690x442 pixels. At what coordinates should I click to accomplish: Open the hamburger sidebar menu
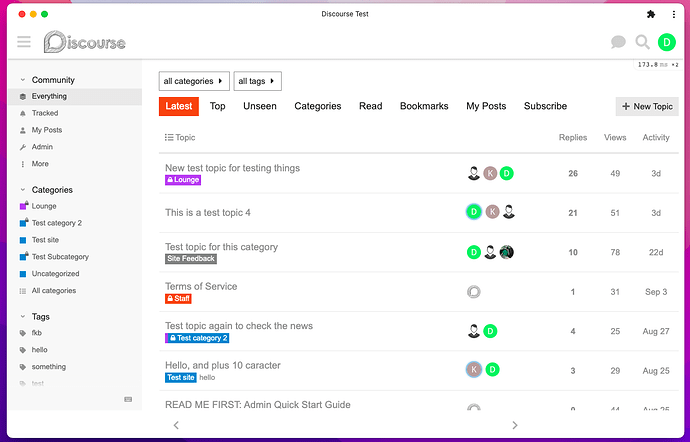click(x=24, y=42)
